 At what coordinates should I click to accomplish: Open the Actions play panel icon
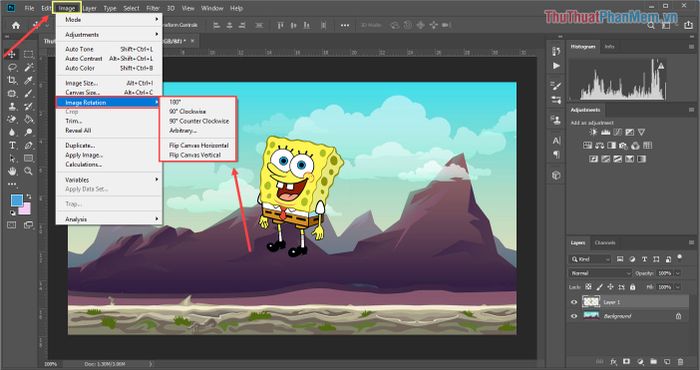click(556, 66)
